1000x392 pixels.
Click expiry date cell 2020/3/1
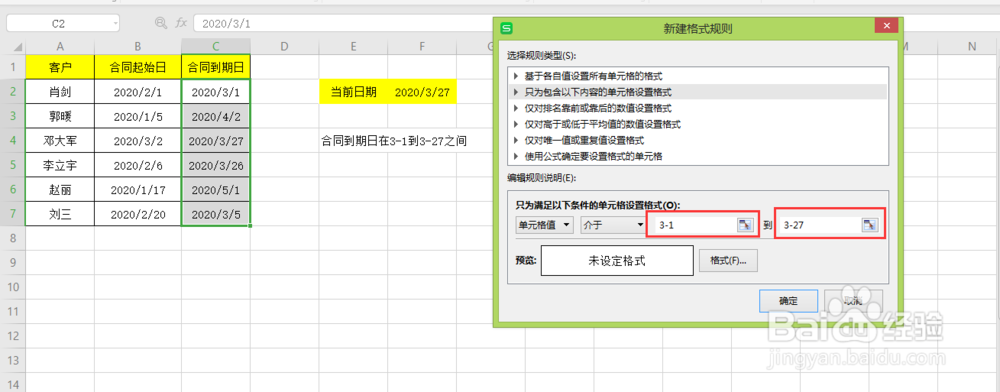(x=216, y=92)
